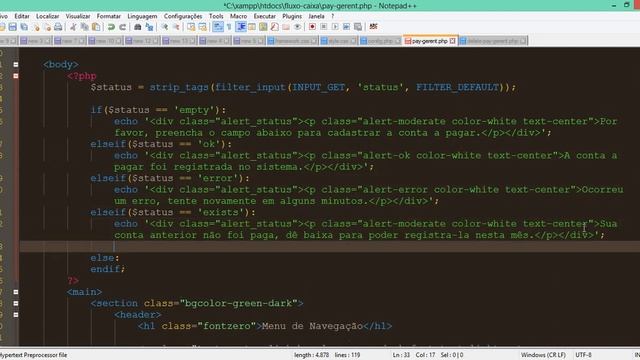Open the Macro menu
Screen dimensions: 640x360
pos(238,16)
